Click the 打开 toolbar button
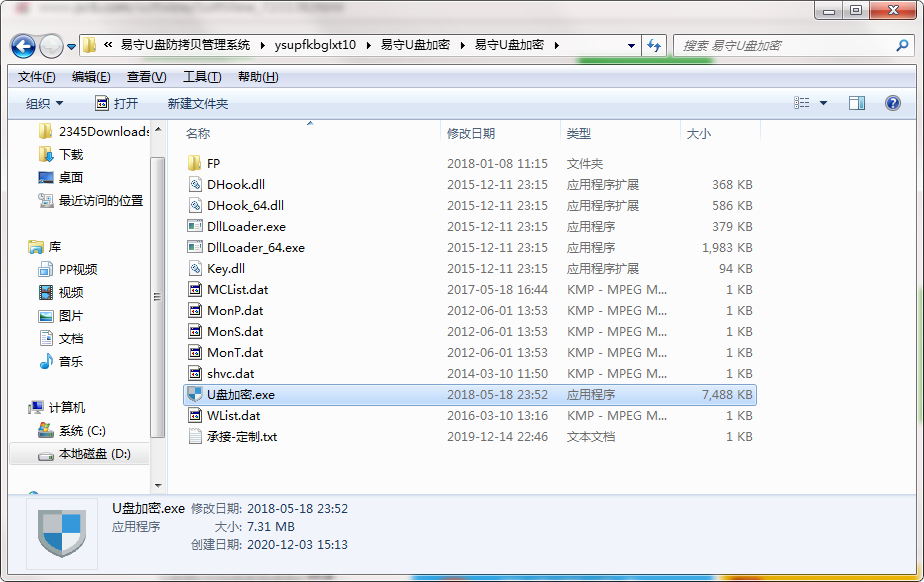Image resolution: width=924 pixels, height=582 pixels. (117, 104)
